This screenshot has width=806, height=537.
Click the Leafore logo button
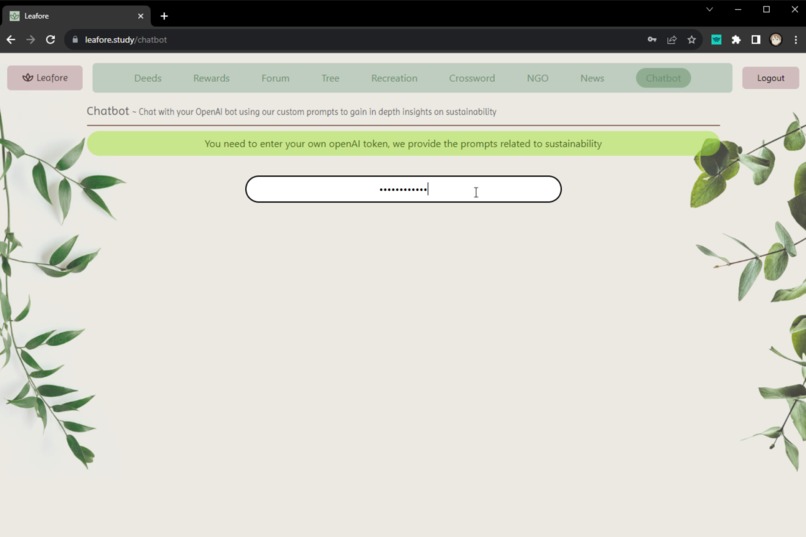point(45,78)
